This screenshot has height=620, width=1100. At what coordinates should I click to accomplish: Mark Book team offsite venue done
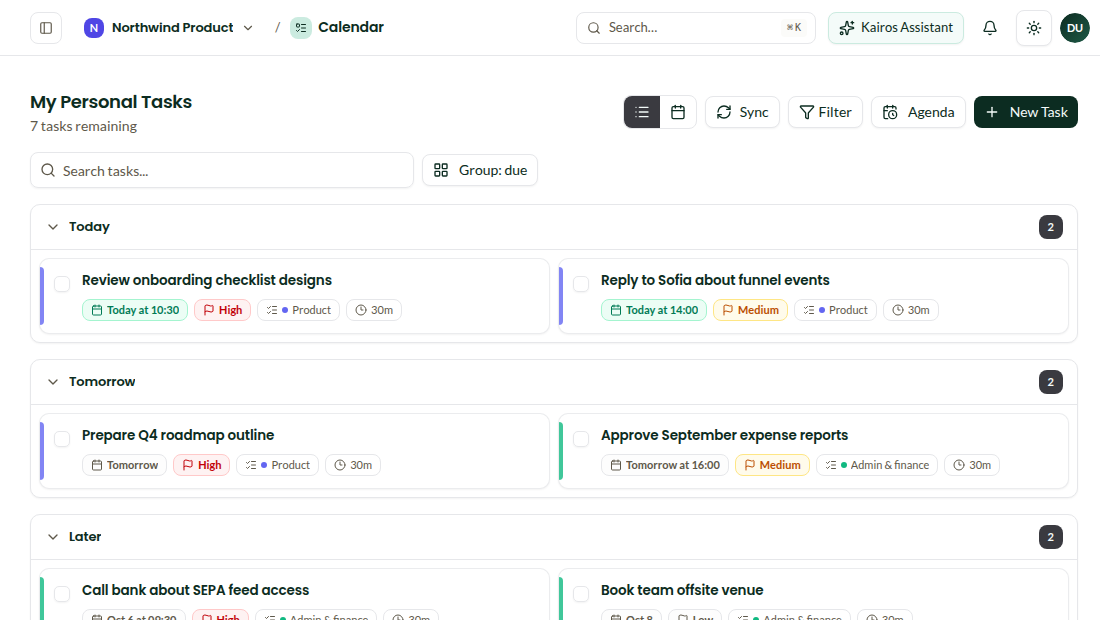(581, 594)
